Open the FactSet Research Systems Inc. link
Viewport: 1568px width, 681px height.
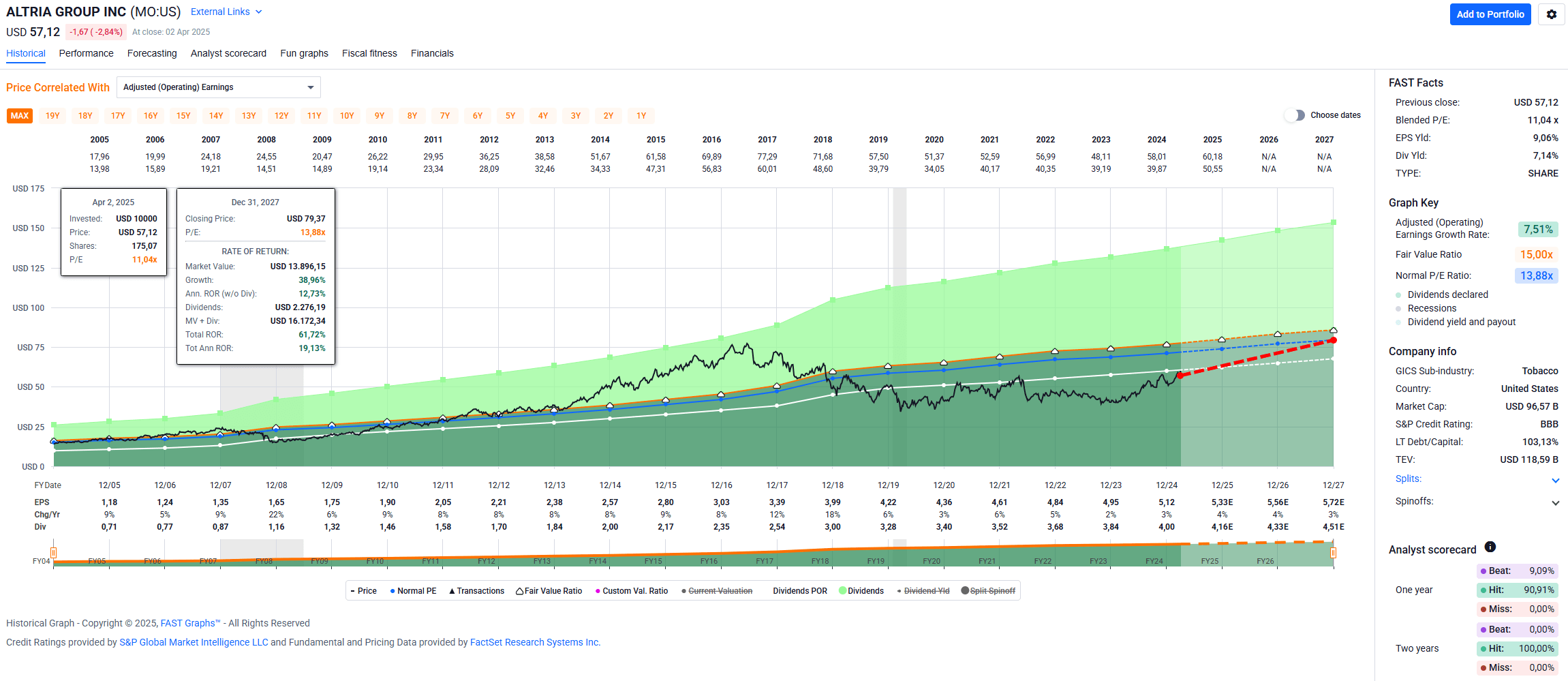tap(534, 642)
